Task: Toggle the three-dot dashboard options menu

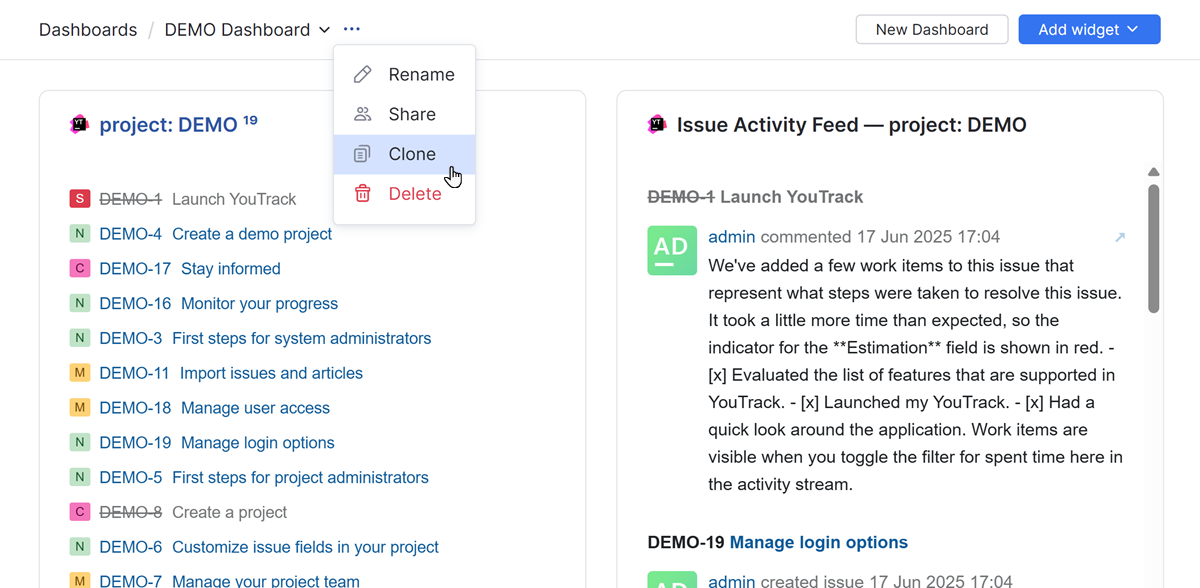Action: pos(351,30)
